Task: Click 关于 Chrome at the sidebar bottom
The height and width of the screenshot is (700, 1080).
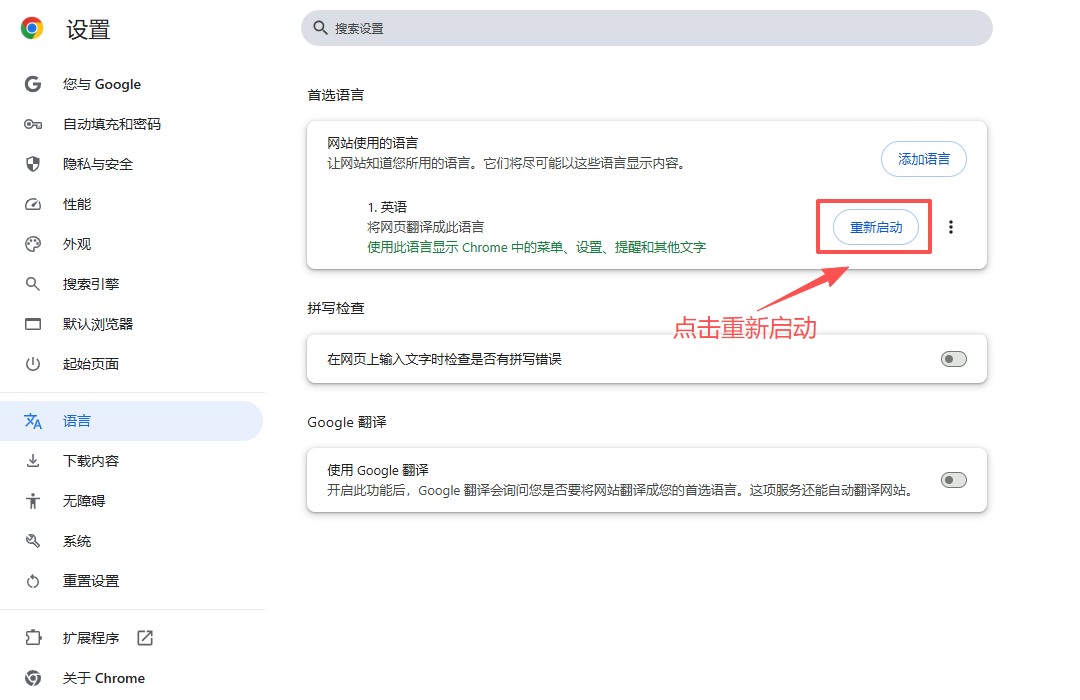Action: point(103,677)
